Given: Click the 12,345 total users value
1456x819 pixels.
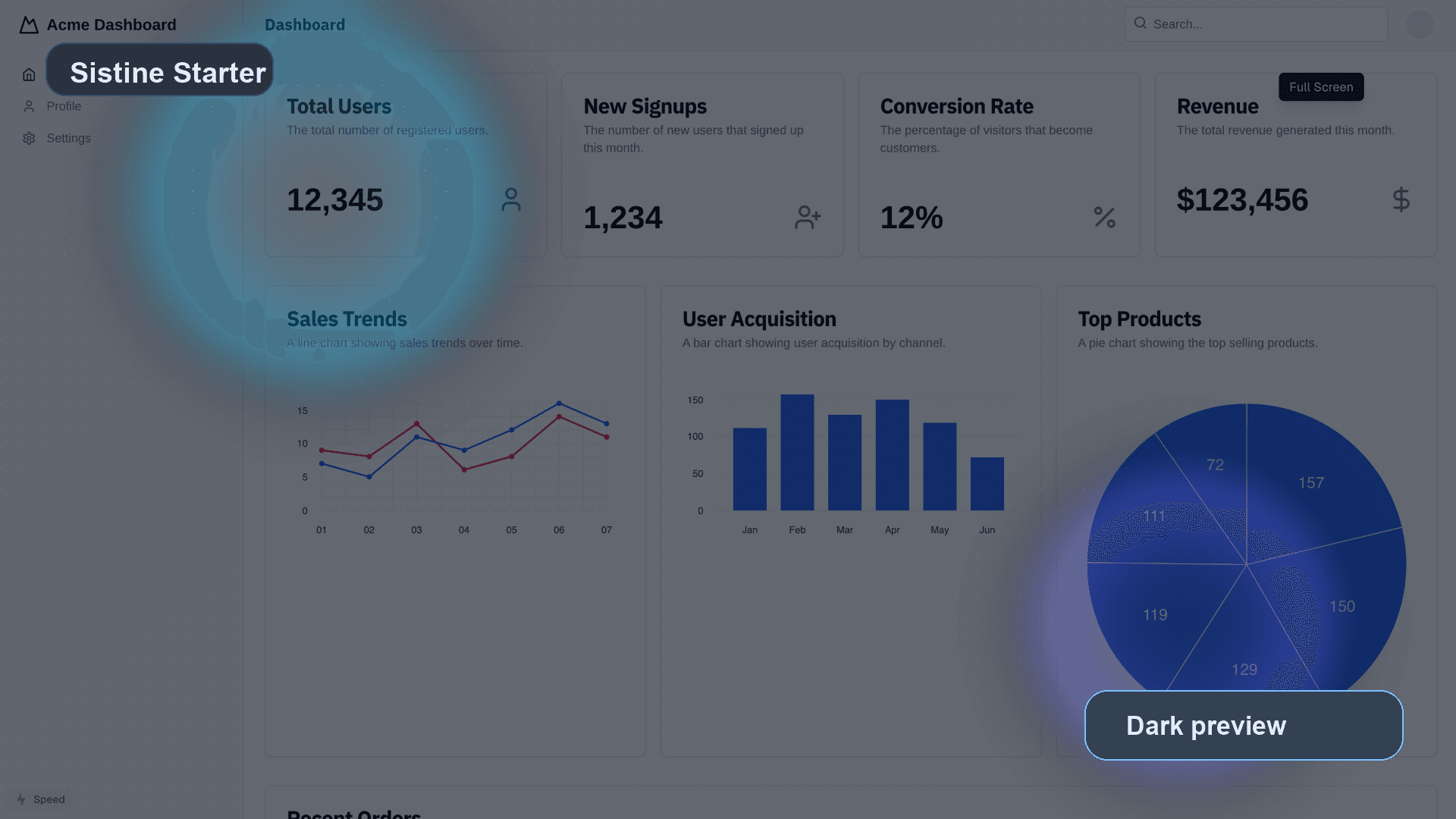Looking at the screenshot, I should click(x=334, y=199).
